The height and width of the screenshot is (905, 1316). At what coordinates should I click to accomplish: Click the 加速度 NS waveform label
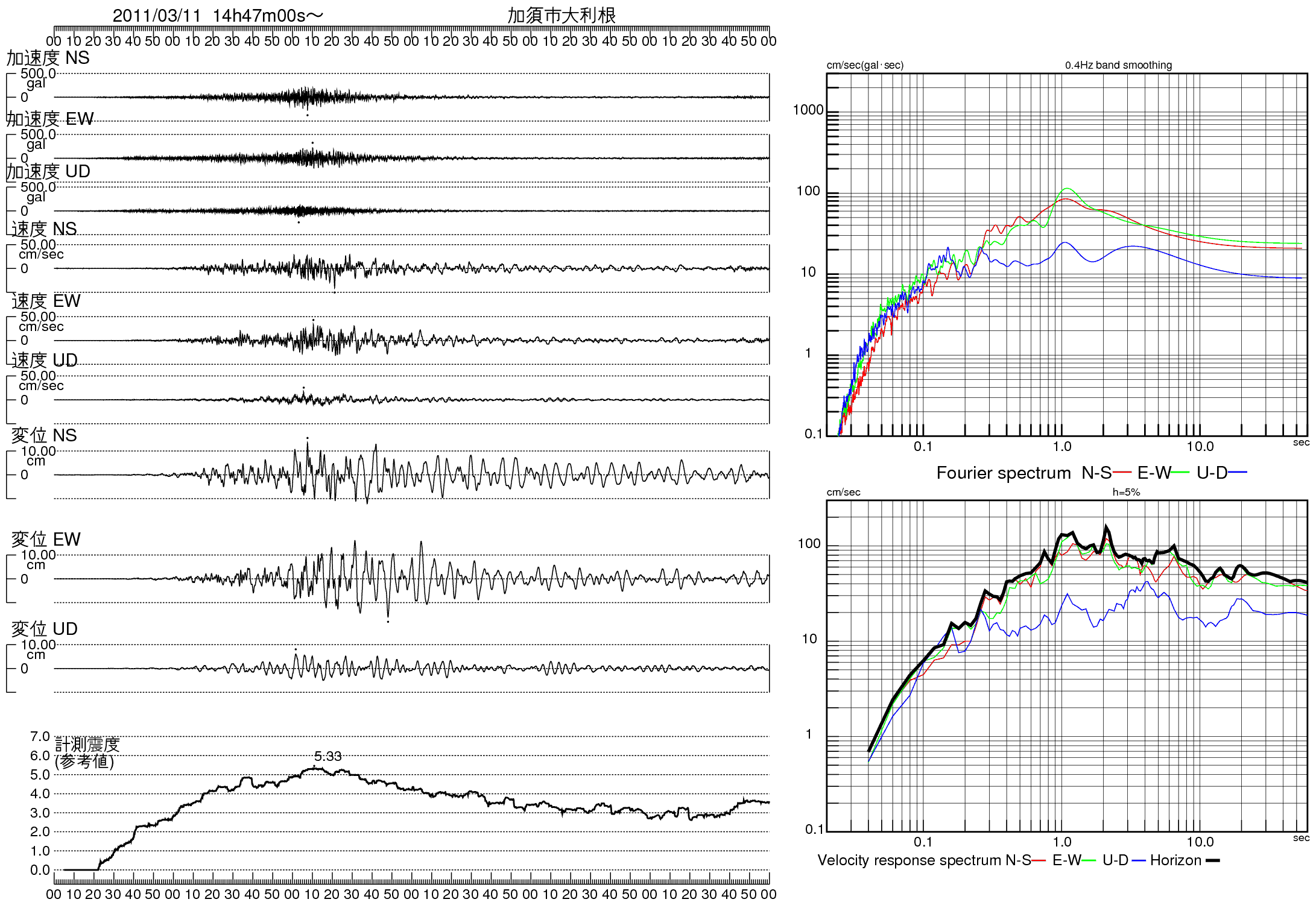pyautogui.click(x=48, y=58)
